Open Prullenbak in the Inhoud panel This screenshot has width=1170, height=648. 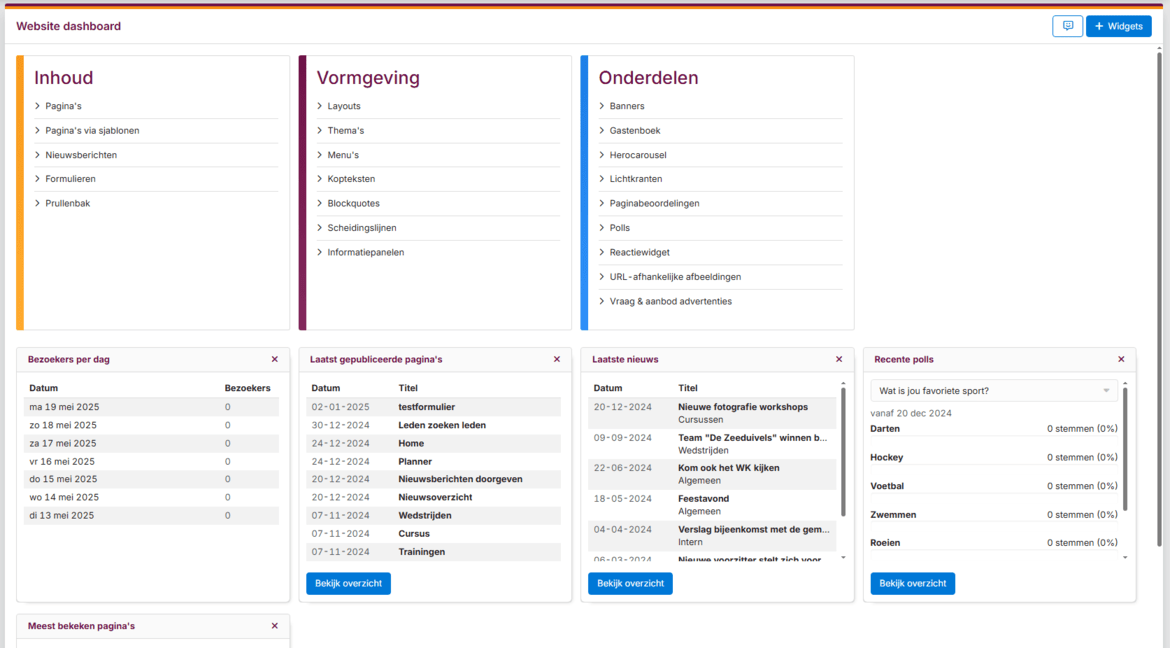click(x=67, y=203)
